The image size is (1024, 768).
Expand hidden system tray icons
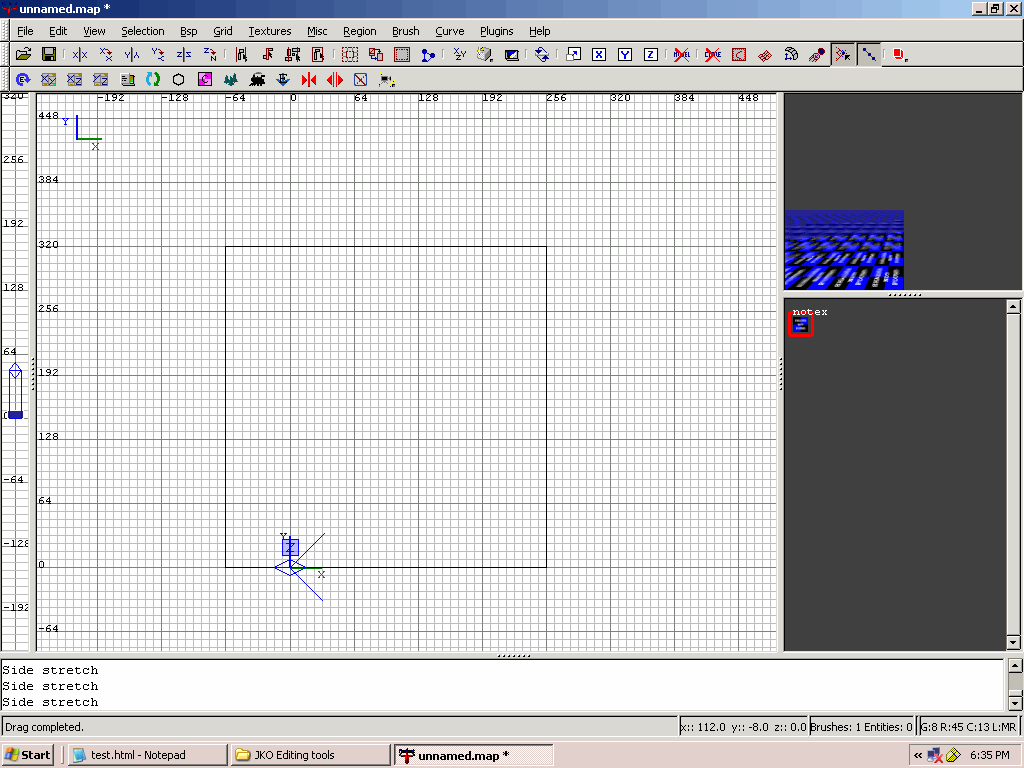(917, 755)
